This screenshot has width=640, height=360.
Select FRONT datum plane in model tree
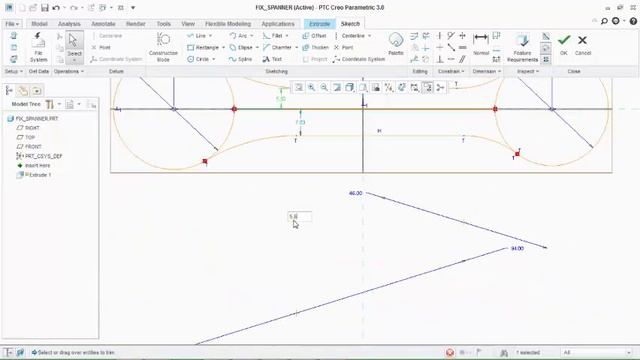point(29,147)
